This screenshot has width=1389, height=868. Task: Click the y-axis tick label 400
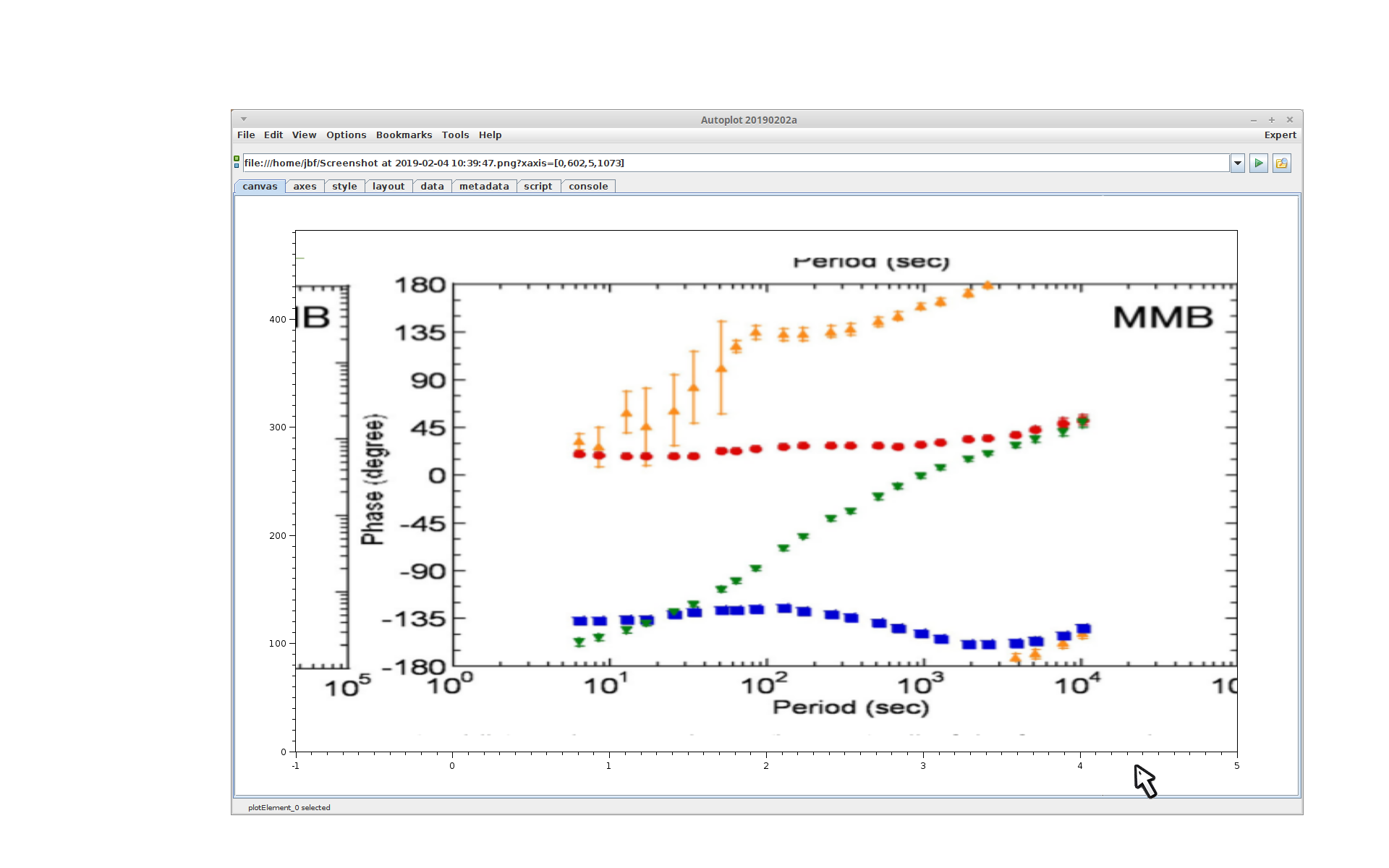click(278, 320)
